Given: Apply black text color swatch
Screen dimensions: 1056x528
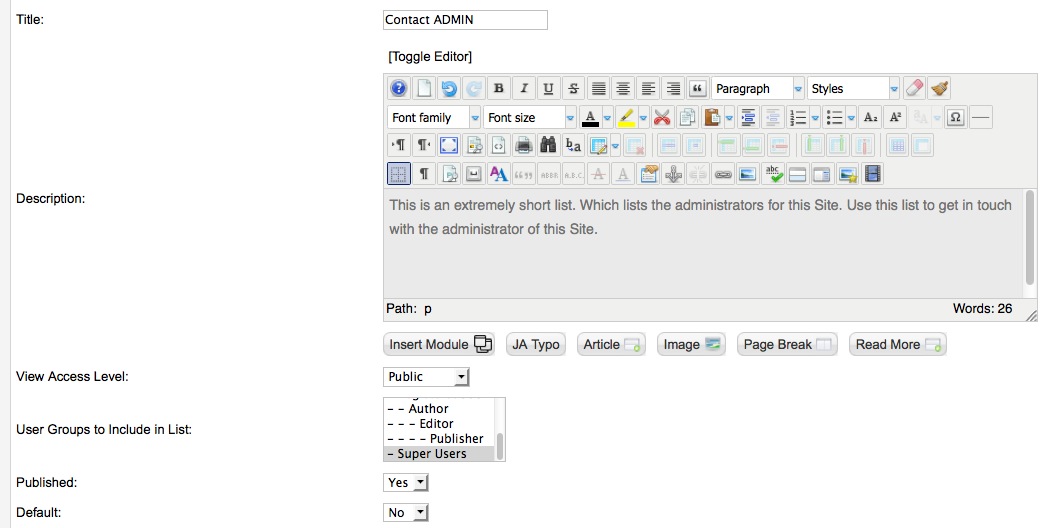Looking at the screenshot, I should (590, 118).
